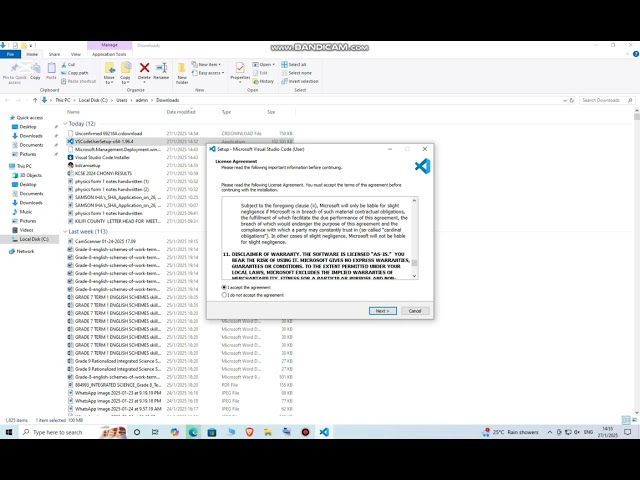
Task: Click Pin to Quick access in Explorer ribbon
Action: [14, 73]
